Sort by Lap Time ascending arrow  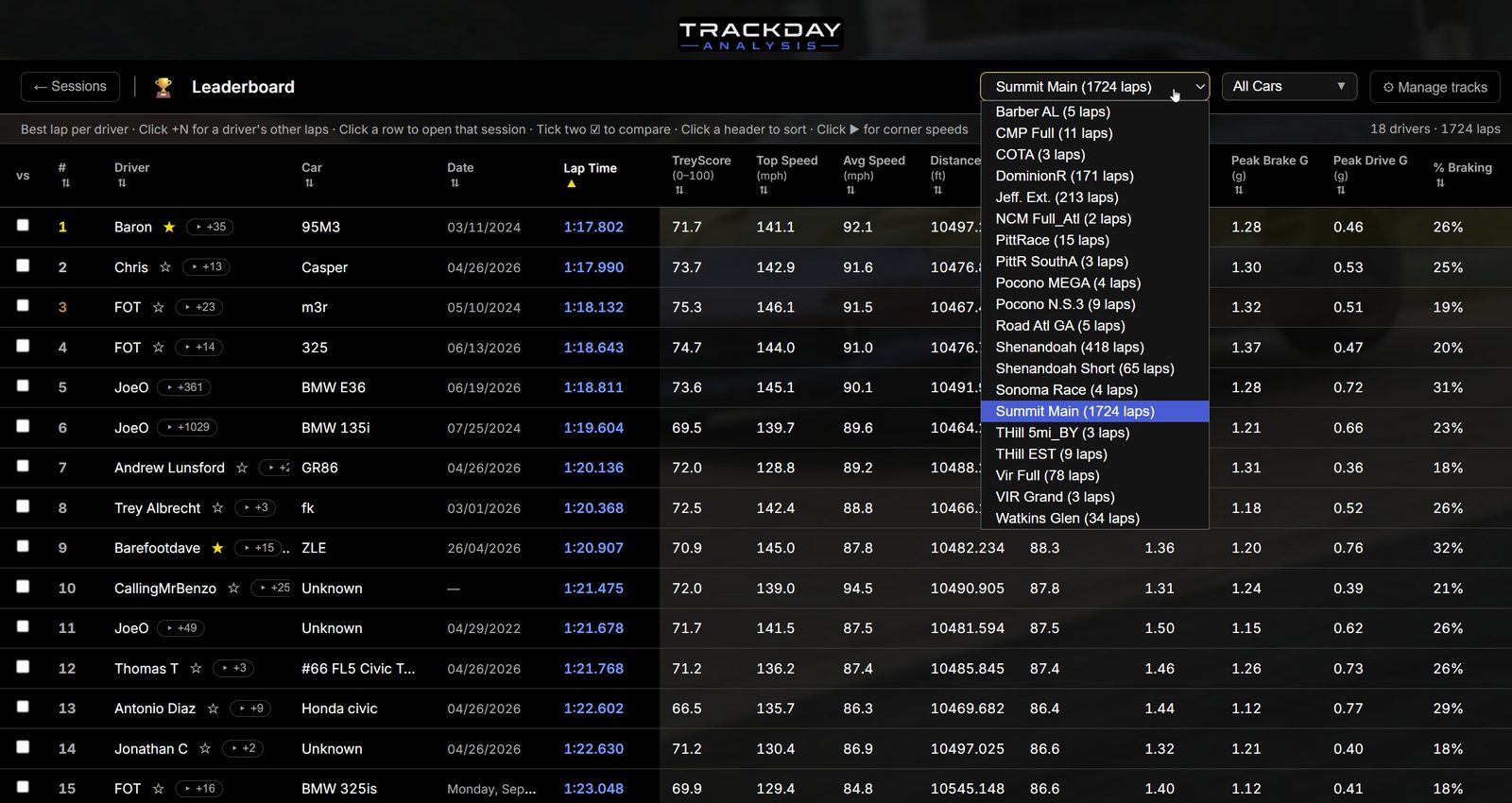coord(571,184)
